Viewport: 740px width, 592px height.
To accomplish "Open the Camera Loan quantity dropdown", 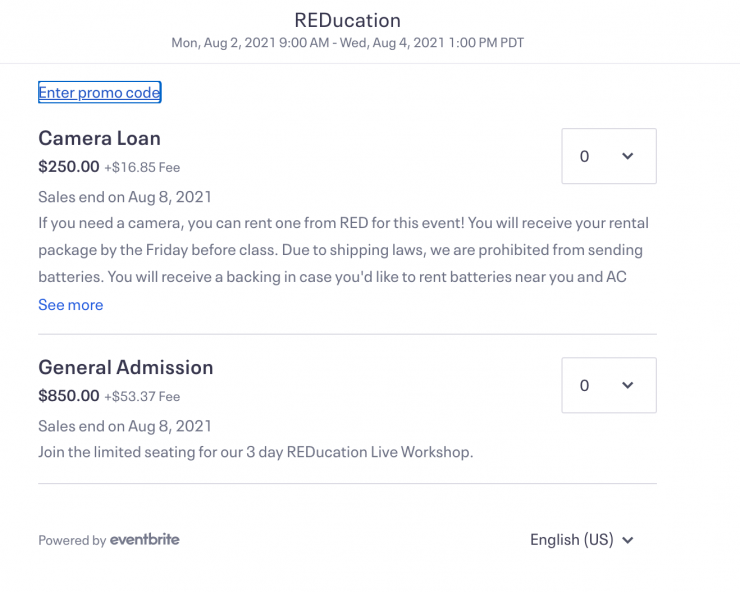I will [608, 156].
